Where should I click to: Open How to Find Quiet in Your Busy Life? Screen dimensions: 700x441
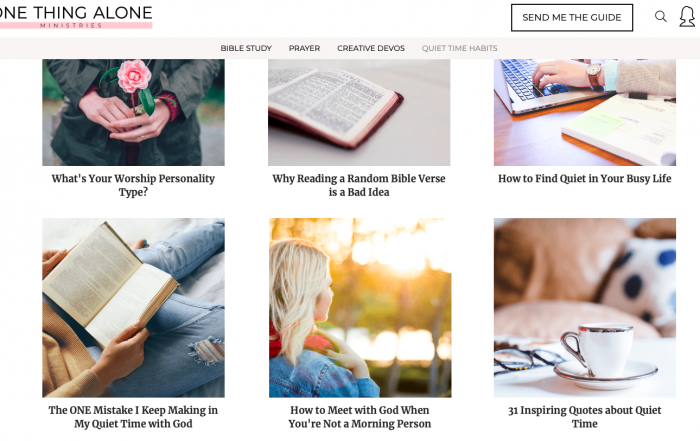[x=585, y=179]
